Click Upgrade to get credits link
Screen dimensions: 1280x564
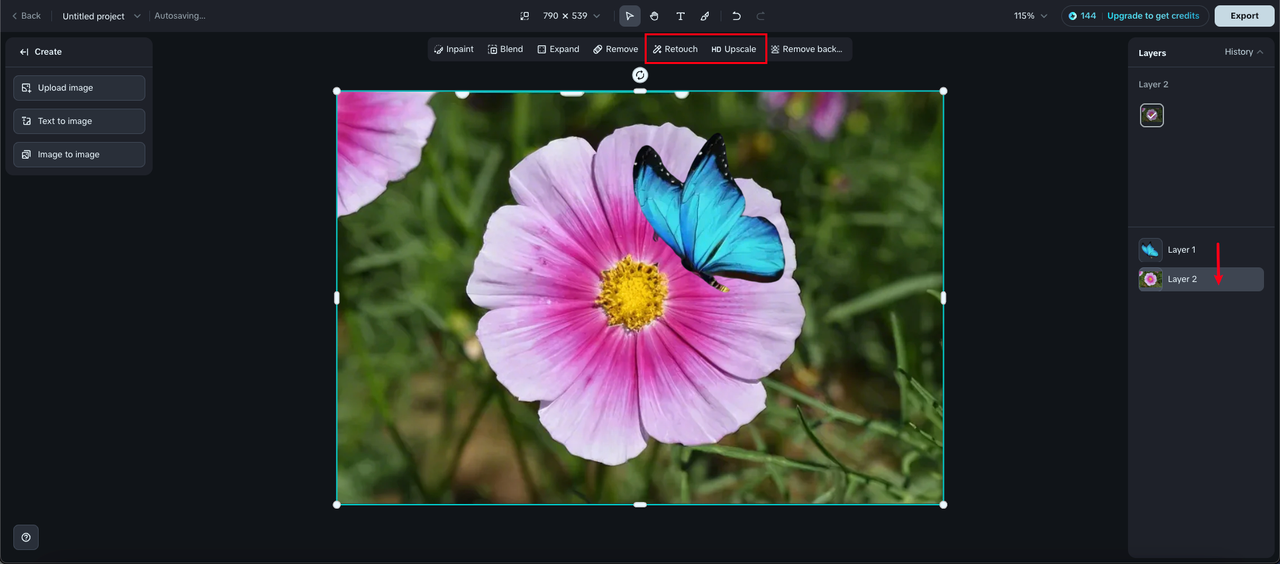click(1153, 16)
